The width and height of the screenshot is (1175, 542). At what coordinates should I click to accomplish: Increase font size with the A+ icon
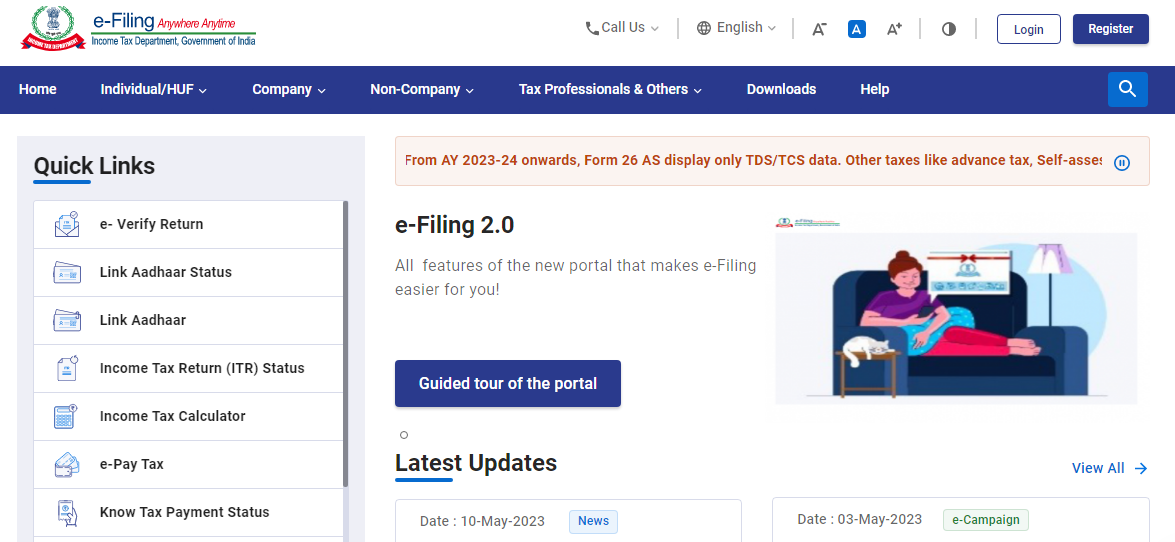point(894,29)
